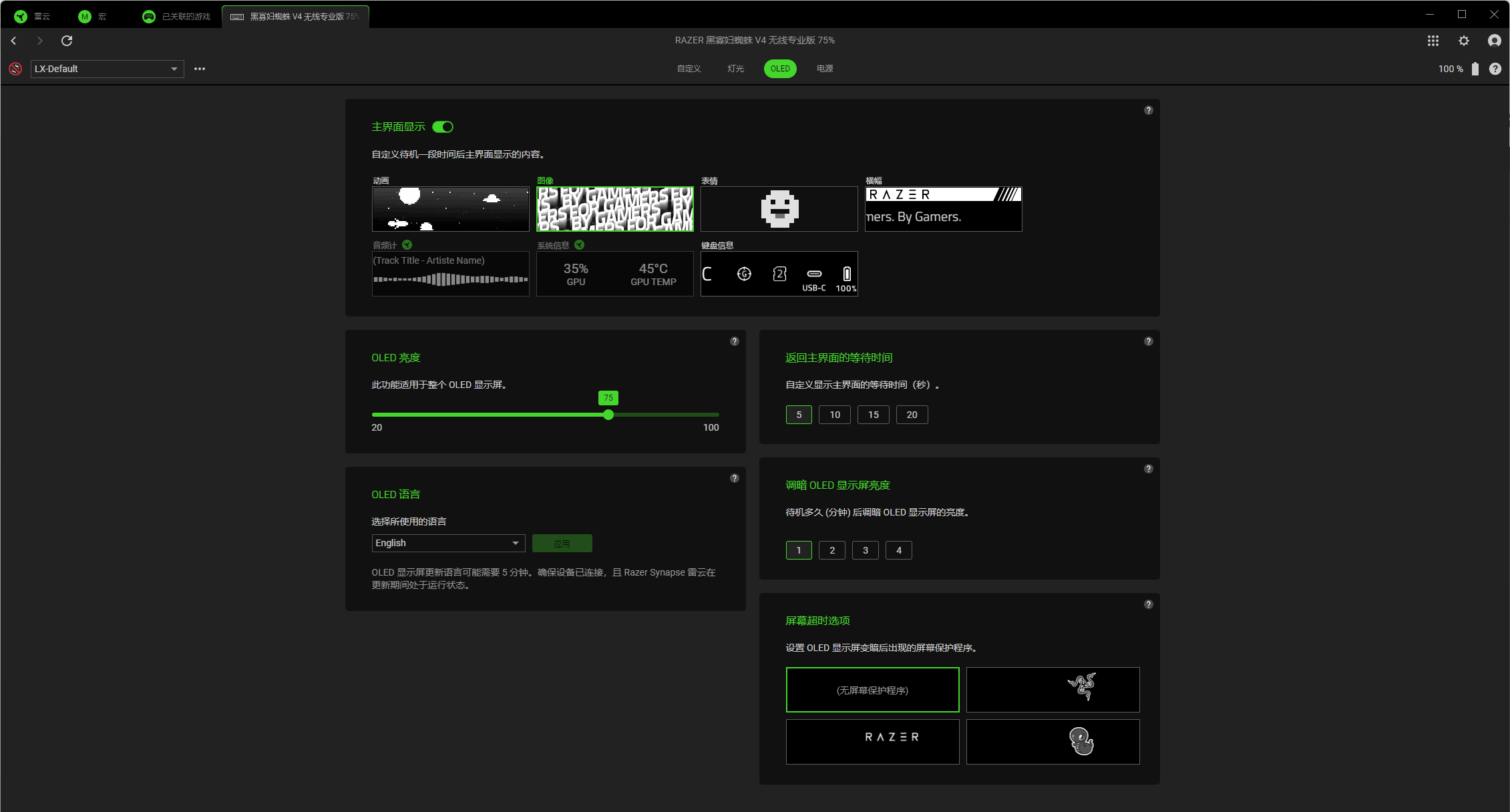Expand the LX-Default profile dropdown
This screenshot has height=812, width=1510.
(108, 69)
